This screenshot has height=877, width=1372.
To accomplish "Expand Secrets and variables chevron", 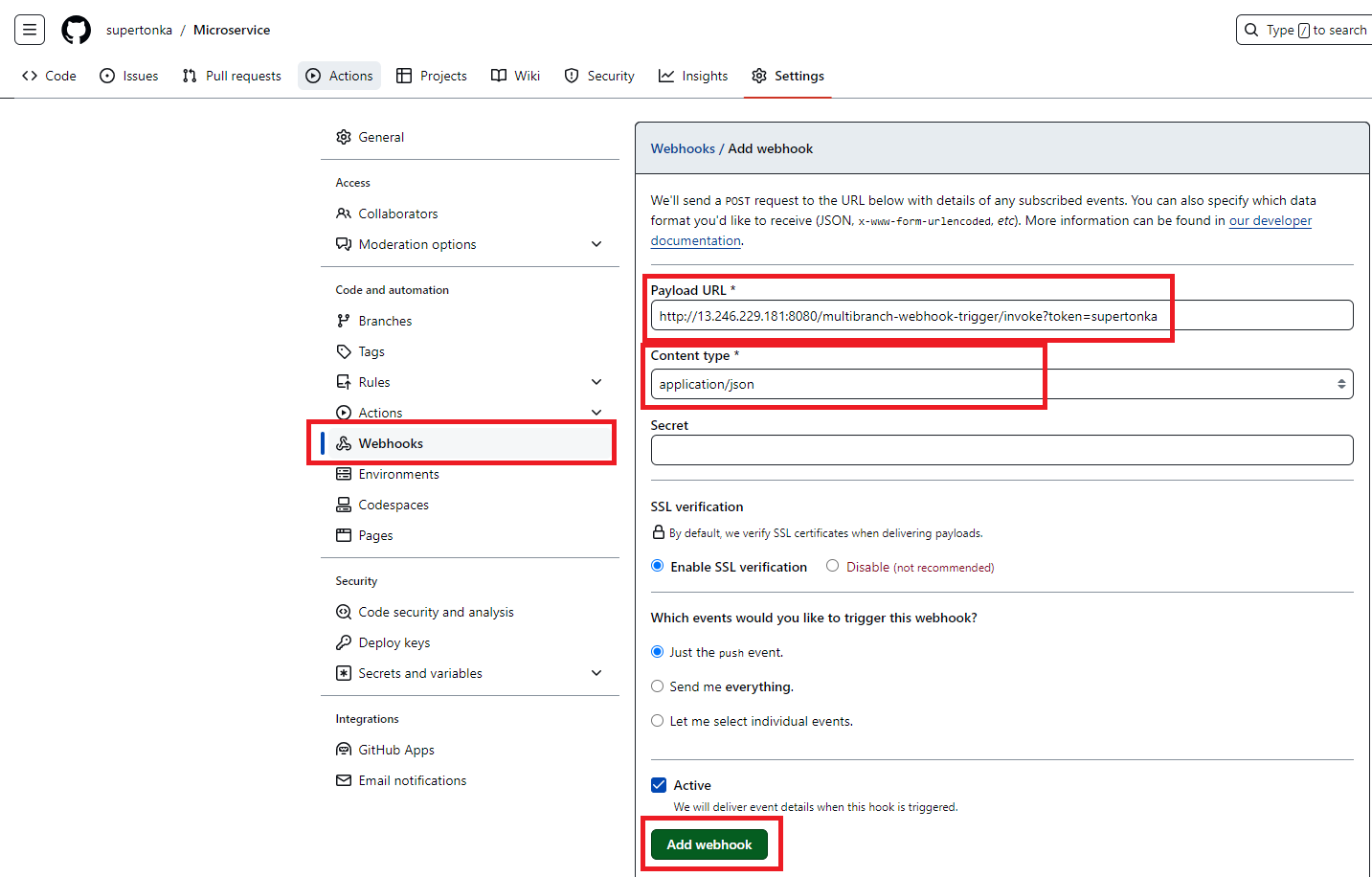I will click(596, 673).
